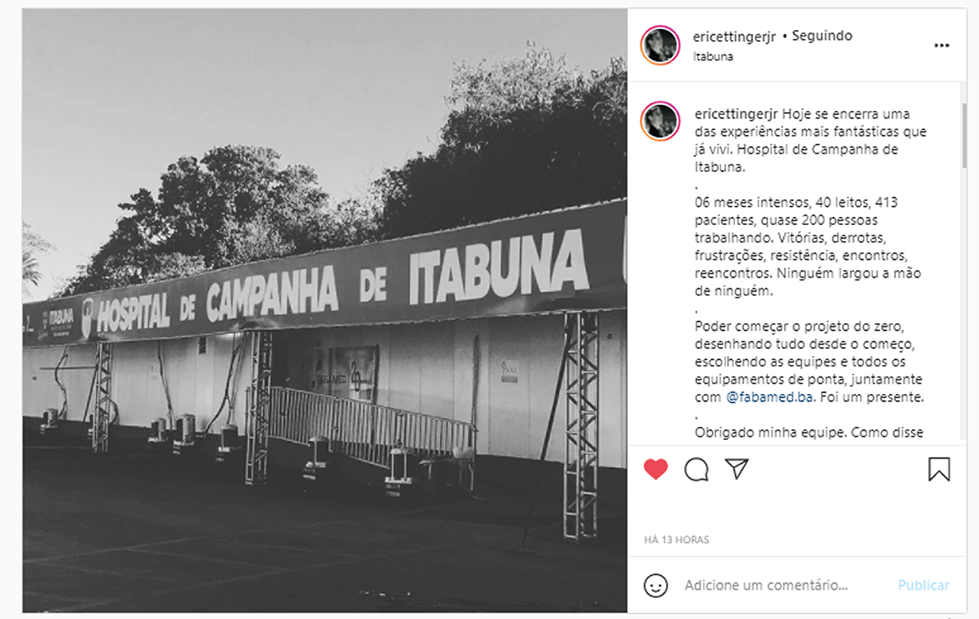Toggle the Seguindo follow status
The width and height of the screenshot is (979, 619).
[x=822, y=36]
